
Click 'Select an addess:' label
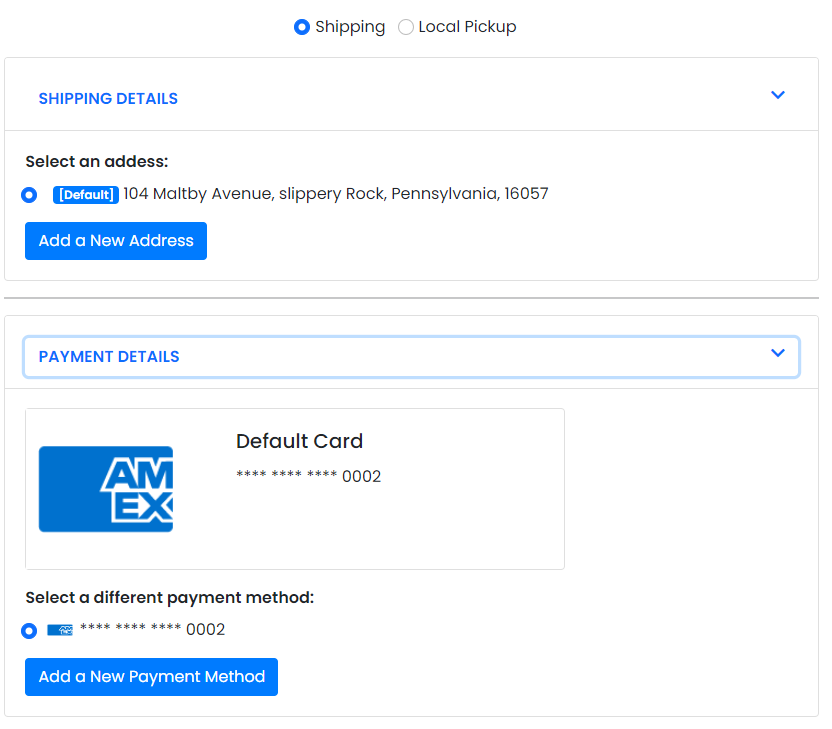[x=97, y=161]
